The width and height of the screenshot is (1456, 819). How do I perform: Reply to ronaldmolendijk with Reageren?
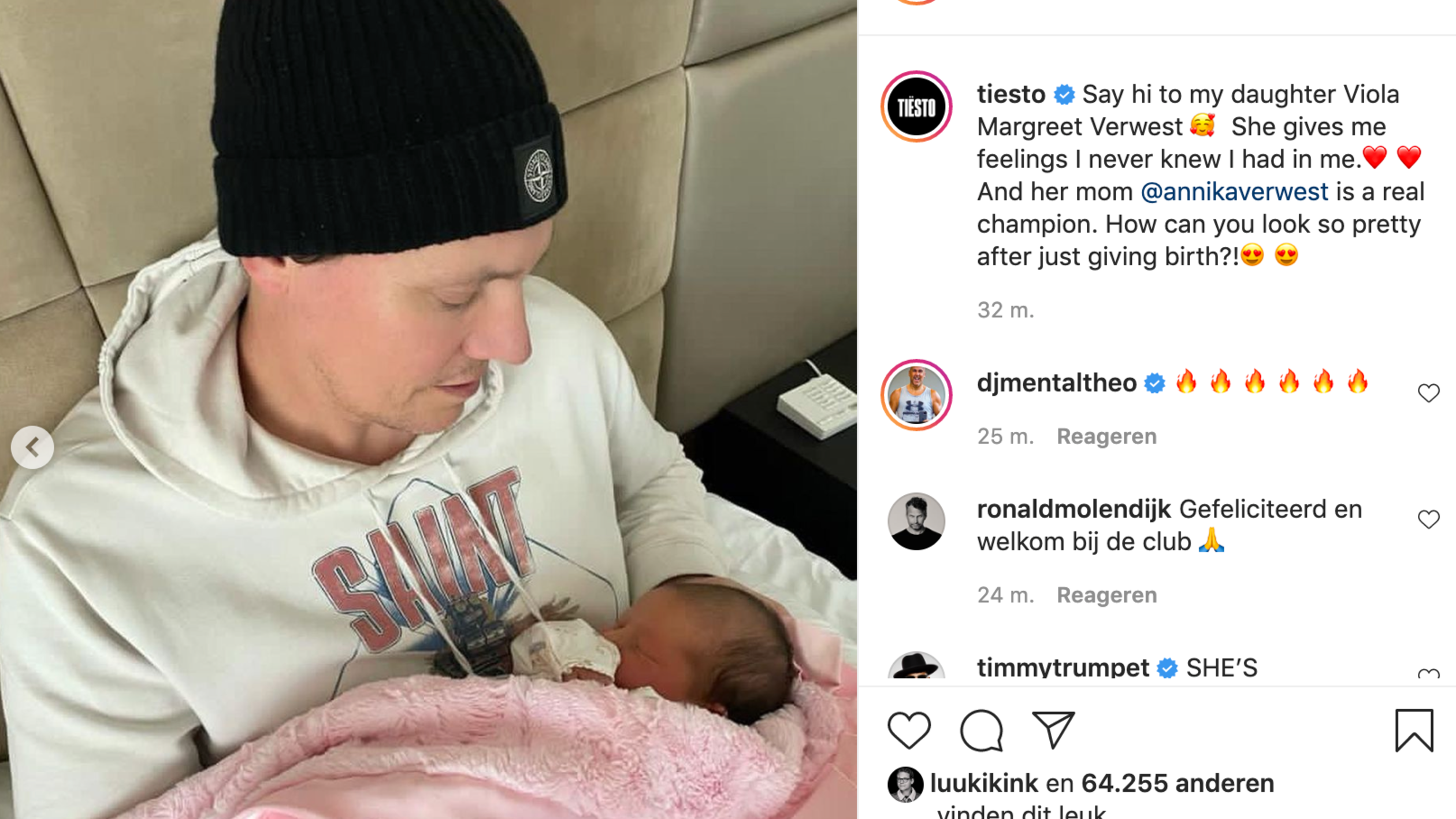pyautogui.click(x=1106, y=595)
